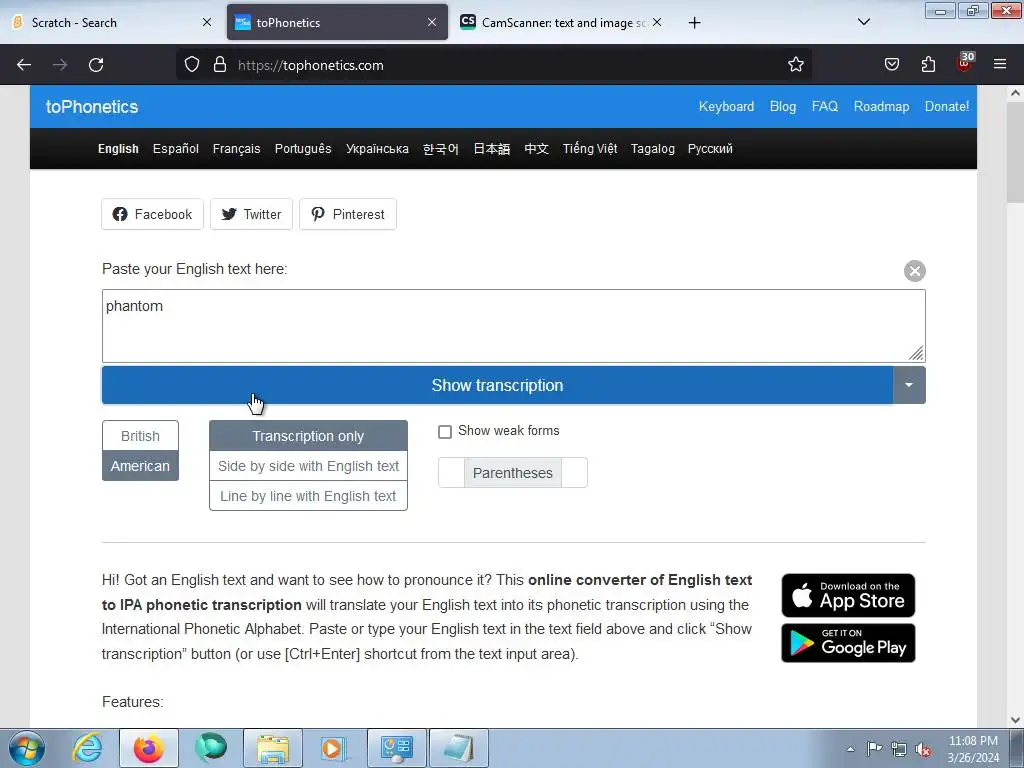Share on Twitter
1024x768 pixels.
coord(251,214)
